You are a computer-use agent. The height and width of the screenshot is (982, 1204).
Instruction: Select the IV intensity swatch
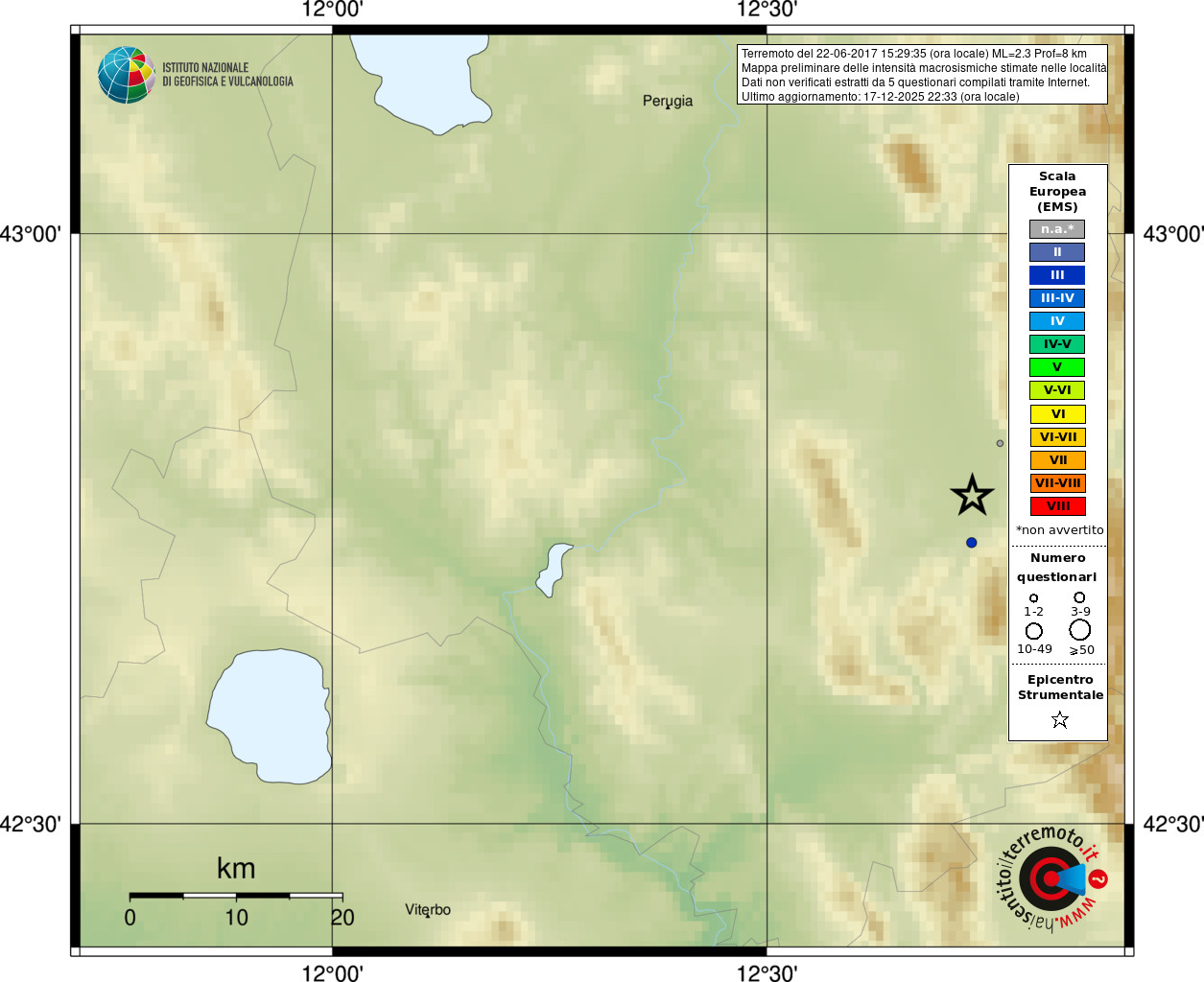[x=1057, y=321]
